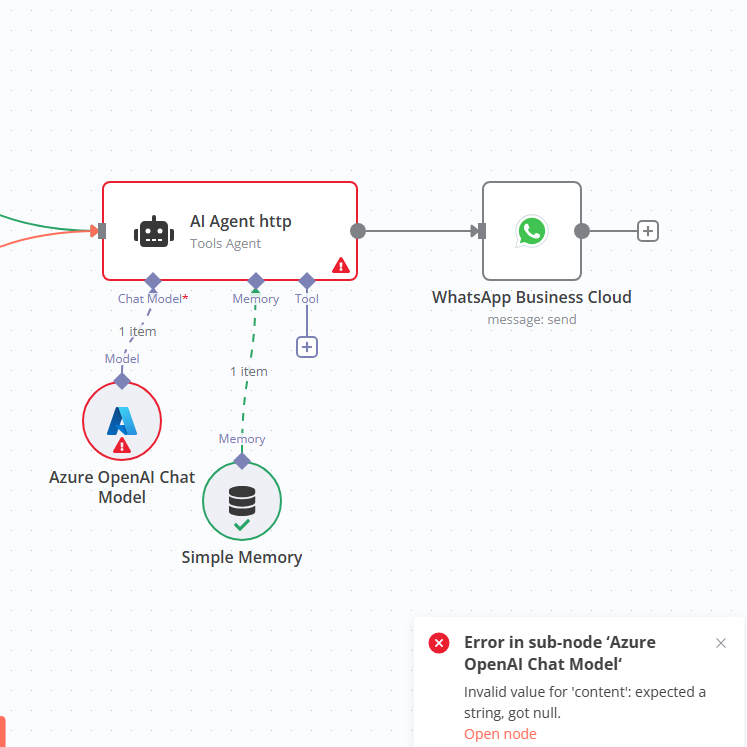This screenshot has width=747, height=747.
Task: Click the green checkmark on Simple Memory
Action: coord(242,525)
